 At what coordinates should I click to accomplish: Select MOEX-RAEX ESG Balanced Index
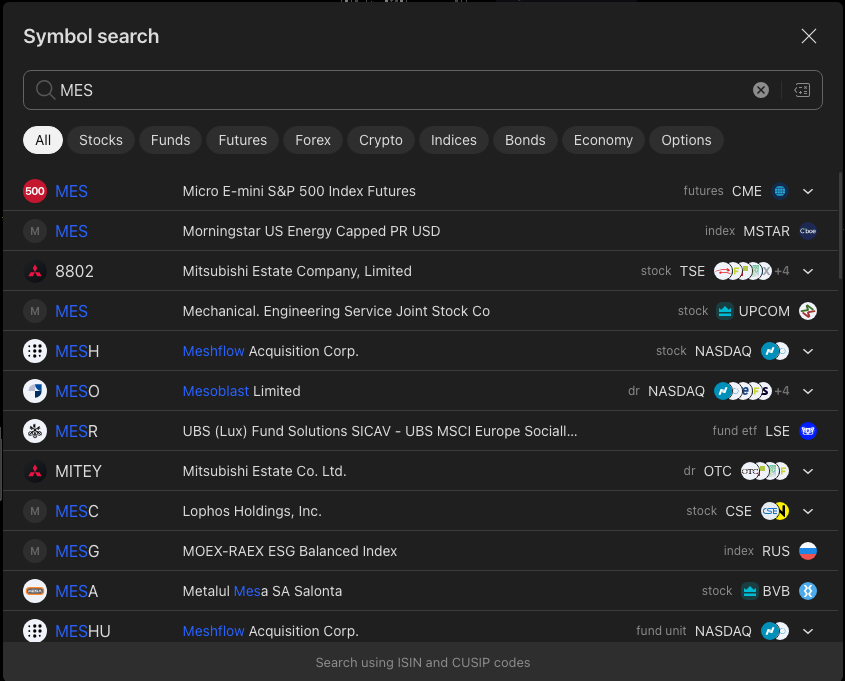tap(290, 551)
